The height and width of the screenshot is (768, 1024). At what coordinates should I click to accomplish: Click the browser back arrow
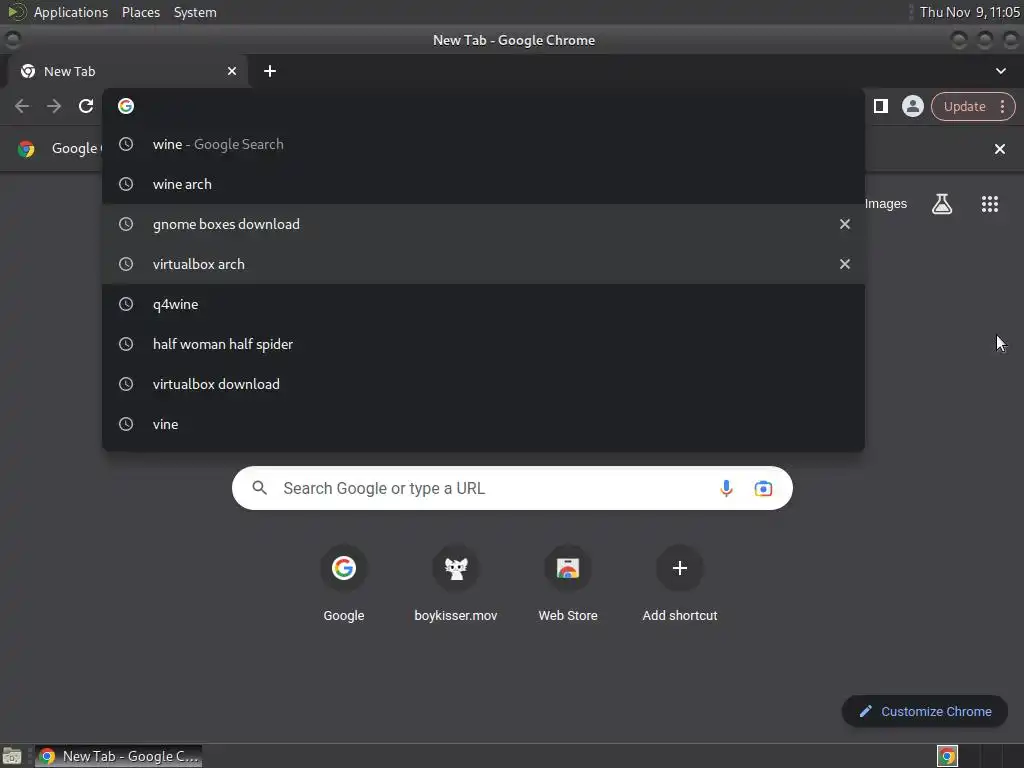pyautogui.click(x=22, y=106)
